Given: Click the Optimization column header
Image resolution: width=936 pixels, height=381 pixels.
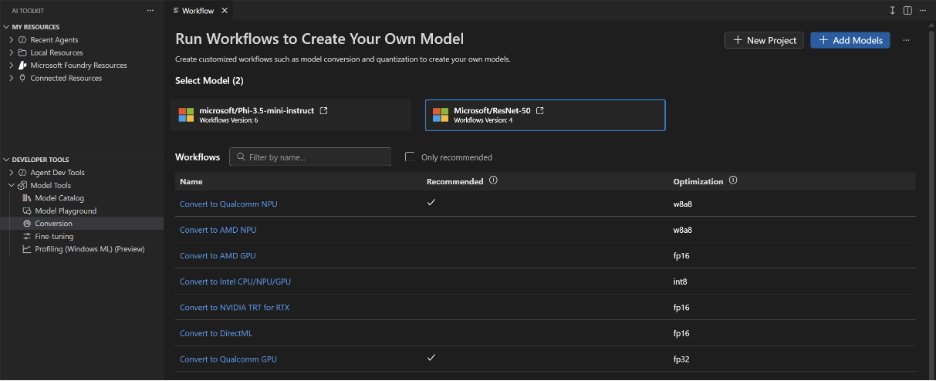Looking at the screenshot, I should 698,182.
